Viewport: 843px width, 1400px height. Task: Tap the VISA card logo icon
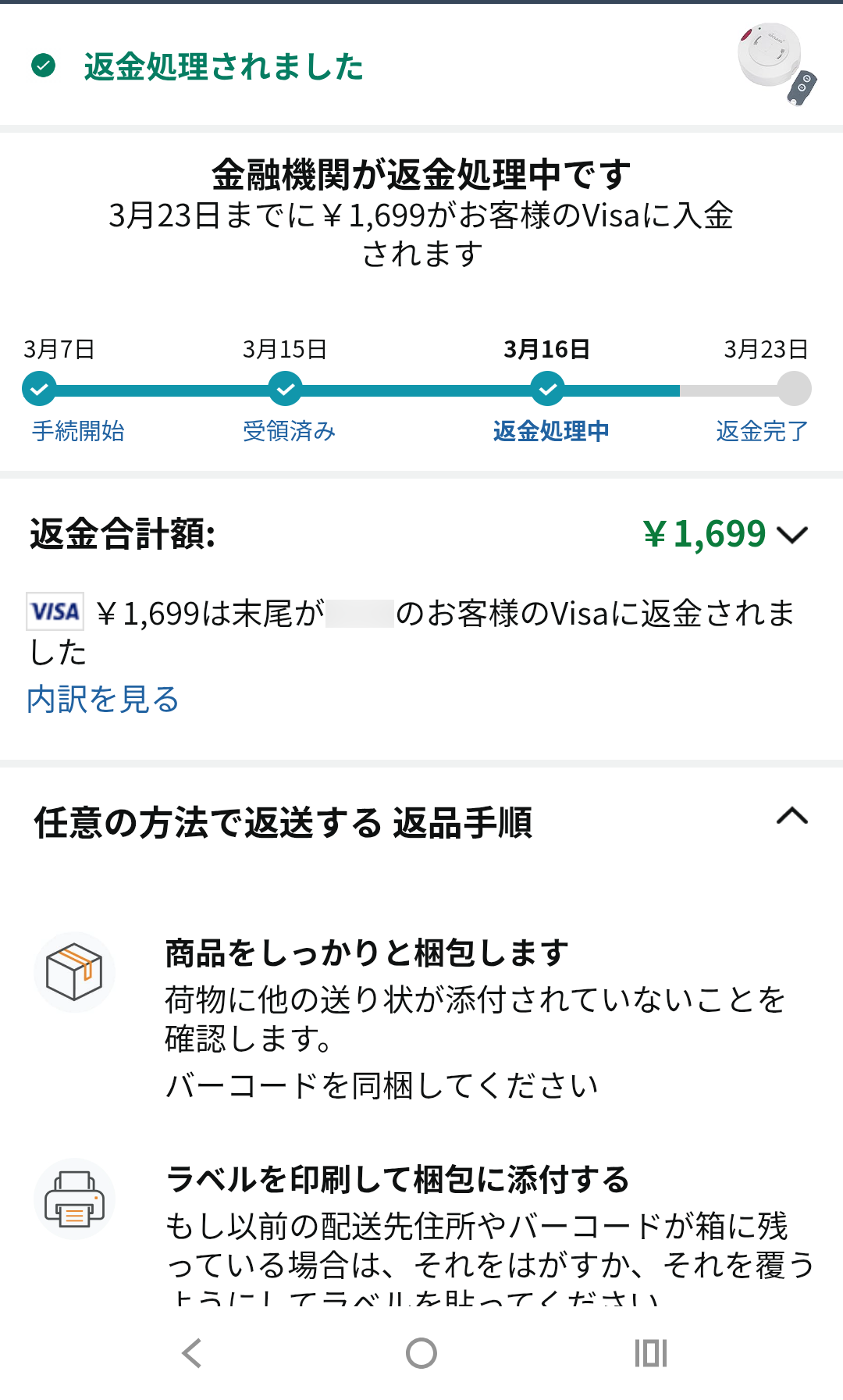click(55, 611)
